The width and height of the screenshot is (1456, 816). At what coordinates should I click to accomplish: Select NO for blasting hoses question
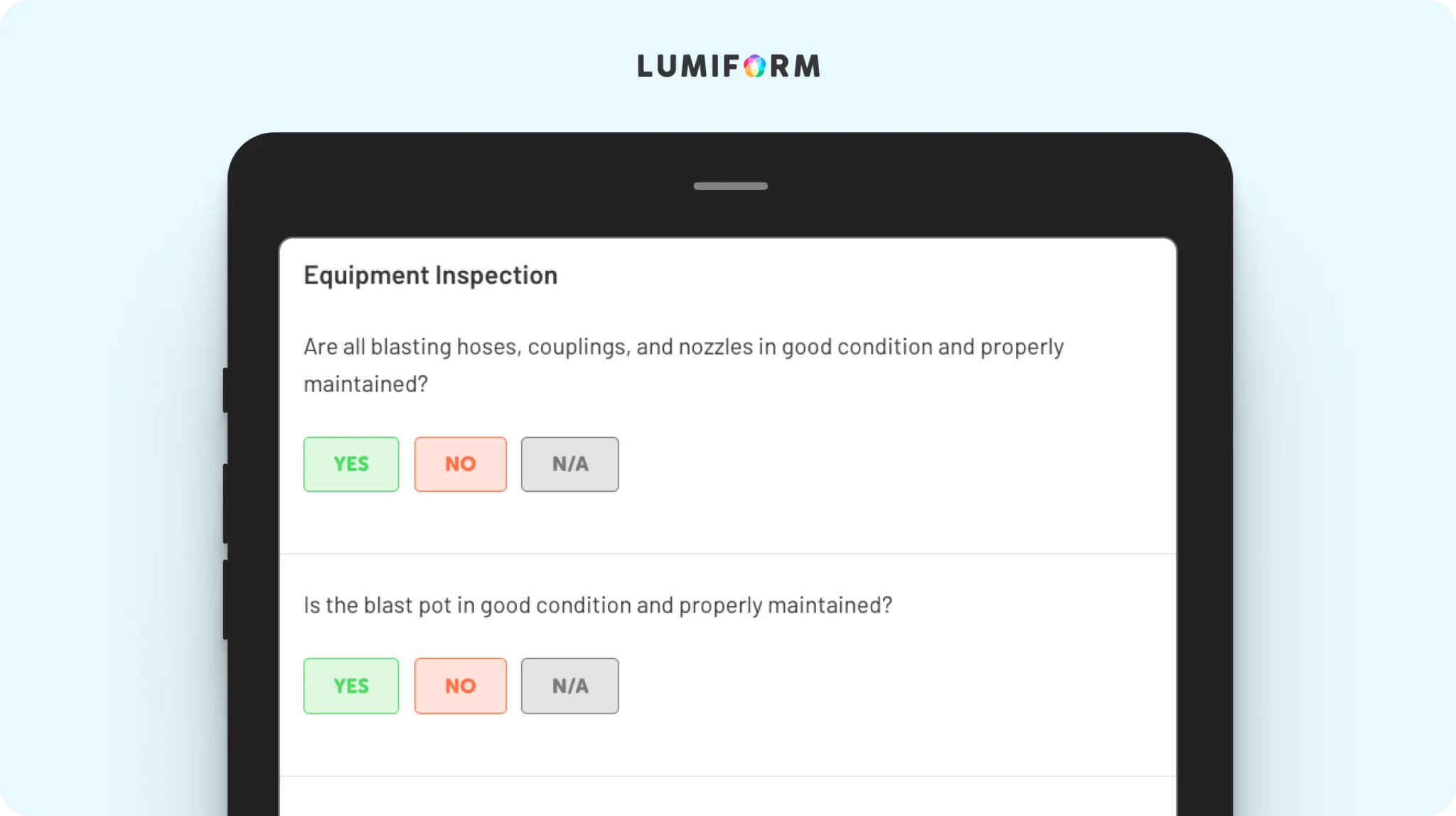coord(461,464)
